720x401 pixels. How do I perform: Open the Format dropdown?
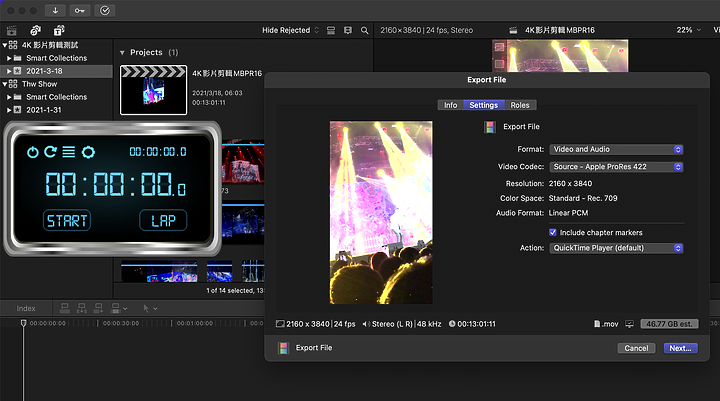(616, 149)
